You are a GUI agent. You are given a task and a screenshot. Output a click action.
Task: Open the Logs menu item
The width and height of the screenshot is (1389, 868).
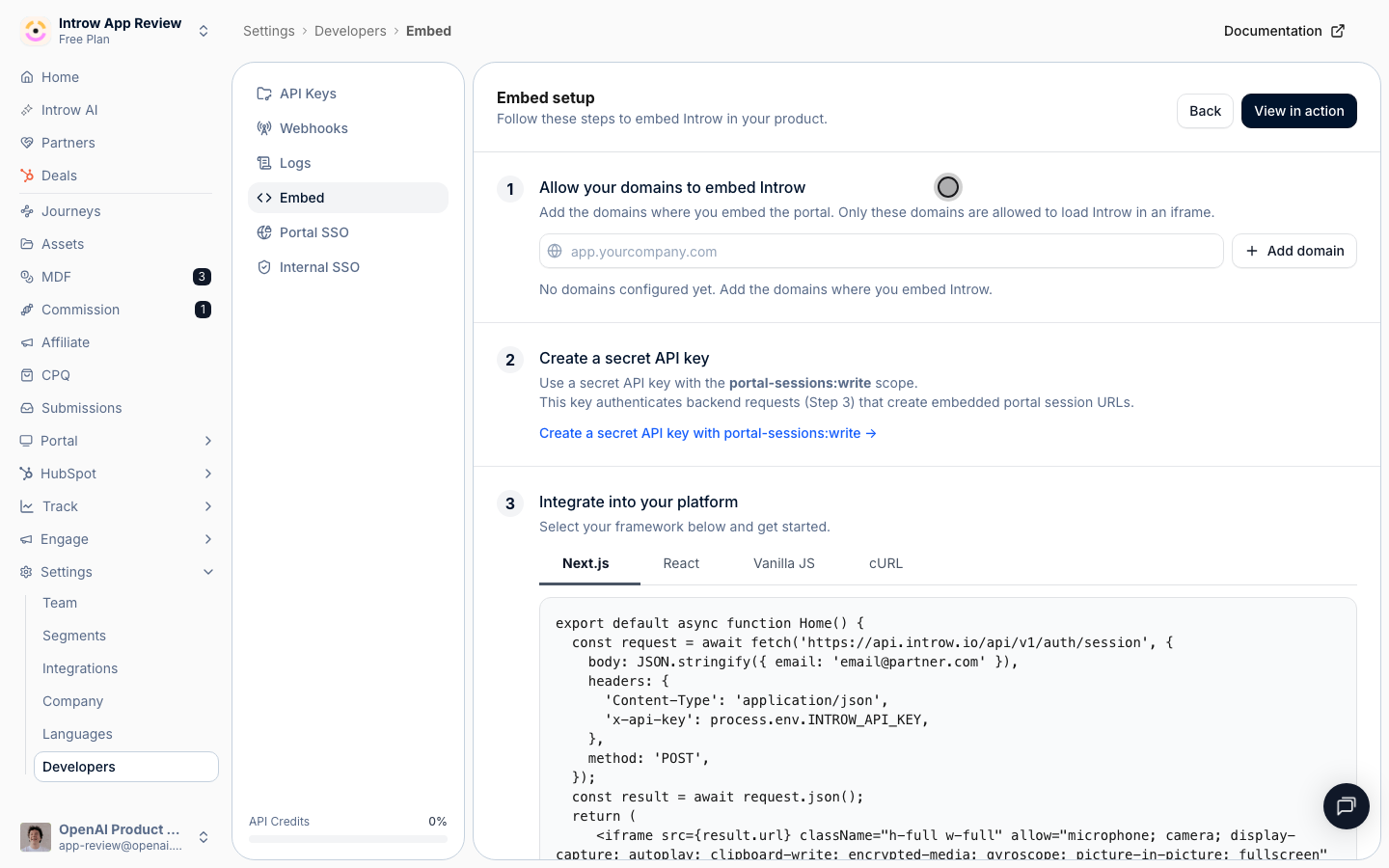coord(348,163)
